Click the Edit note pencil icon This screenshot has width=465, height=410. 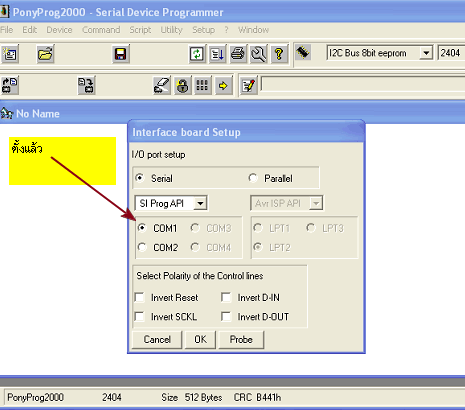[249, 85]
